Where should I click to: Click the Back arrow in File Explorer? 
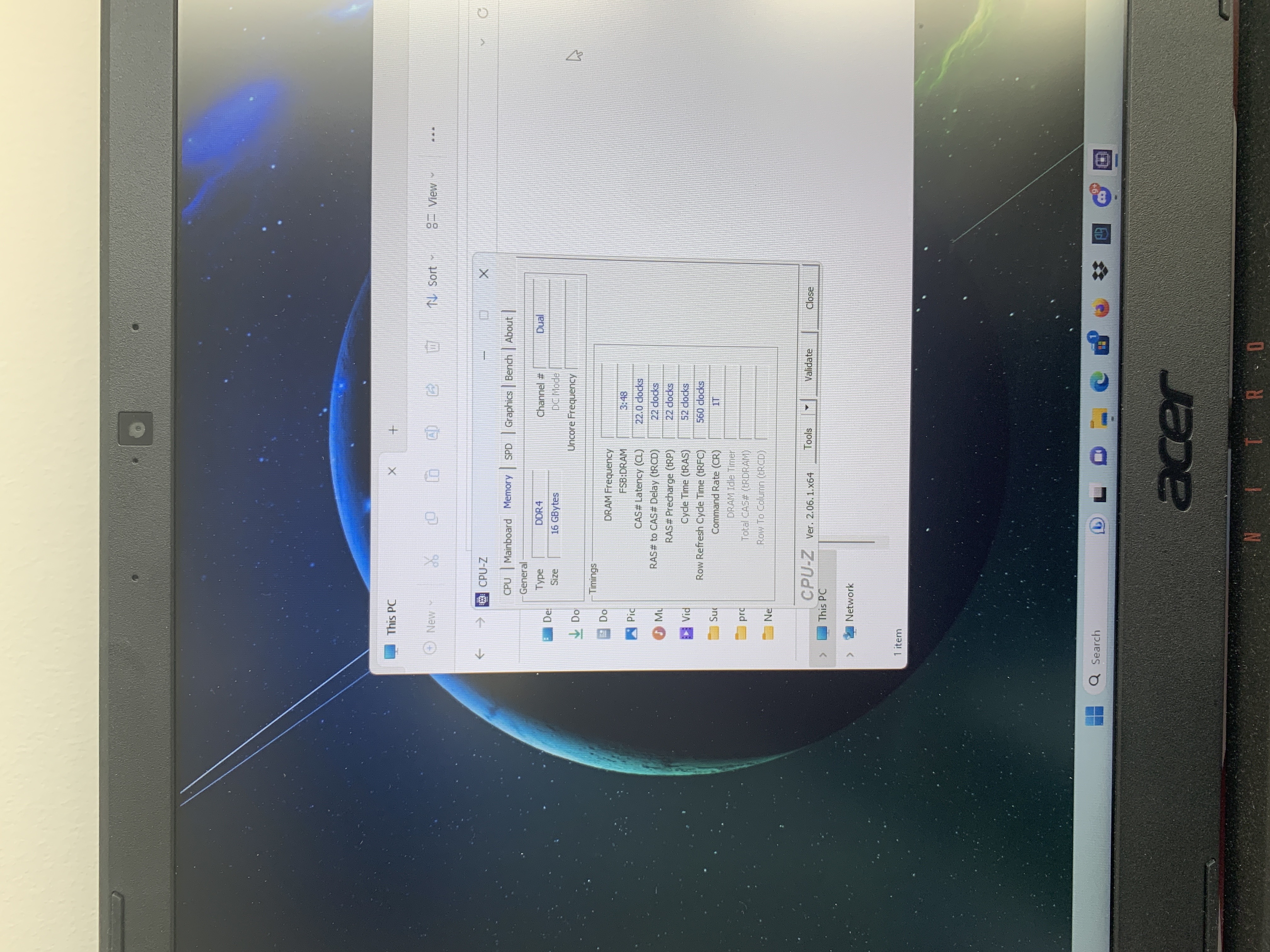click(479, 654)
